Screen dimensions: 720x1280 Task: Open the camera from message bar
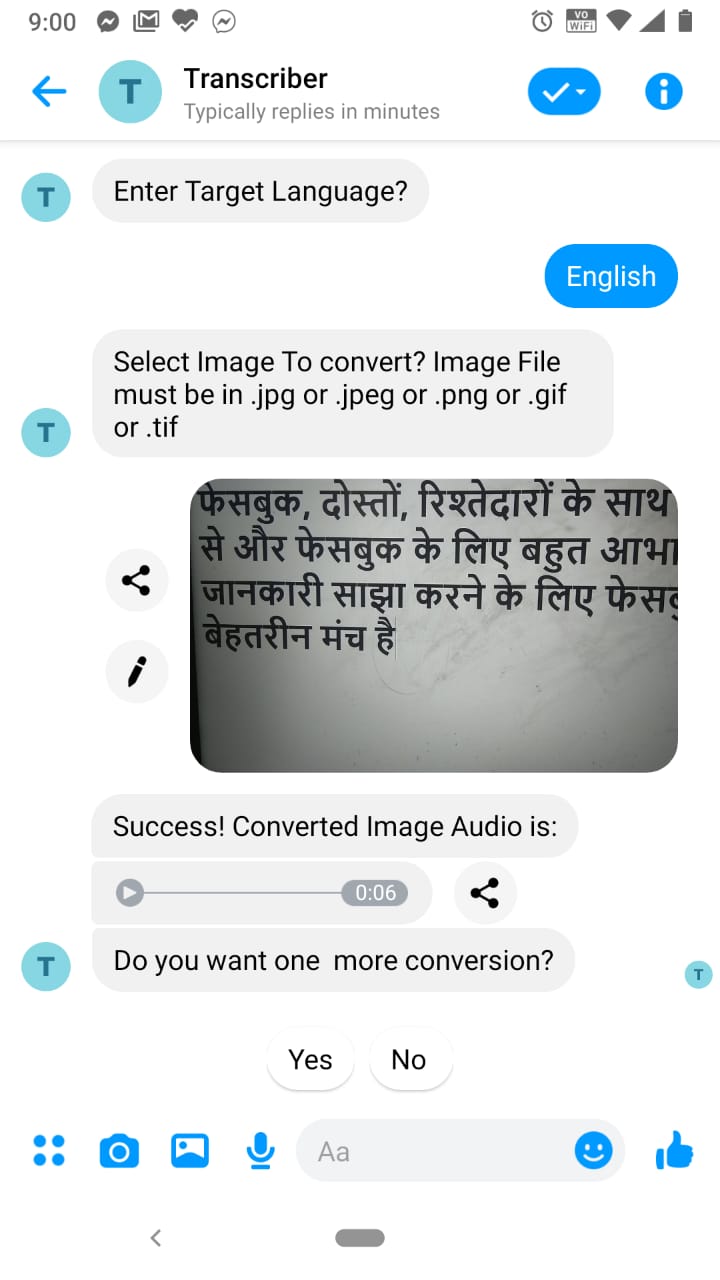(x=119, y=1152)
